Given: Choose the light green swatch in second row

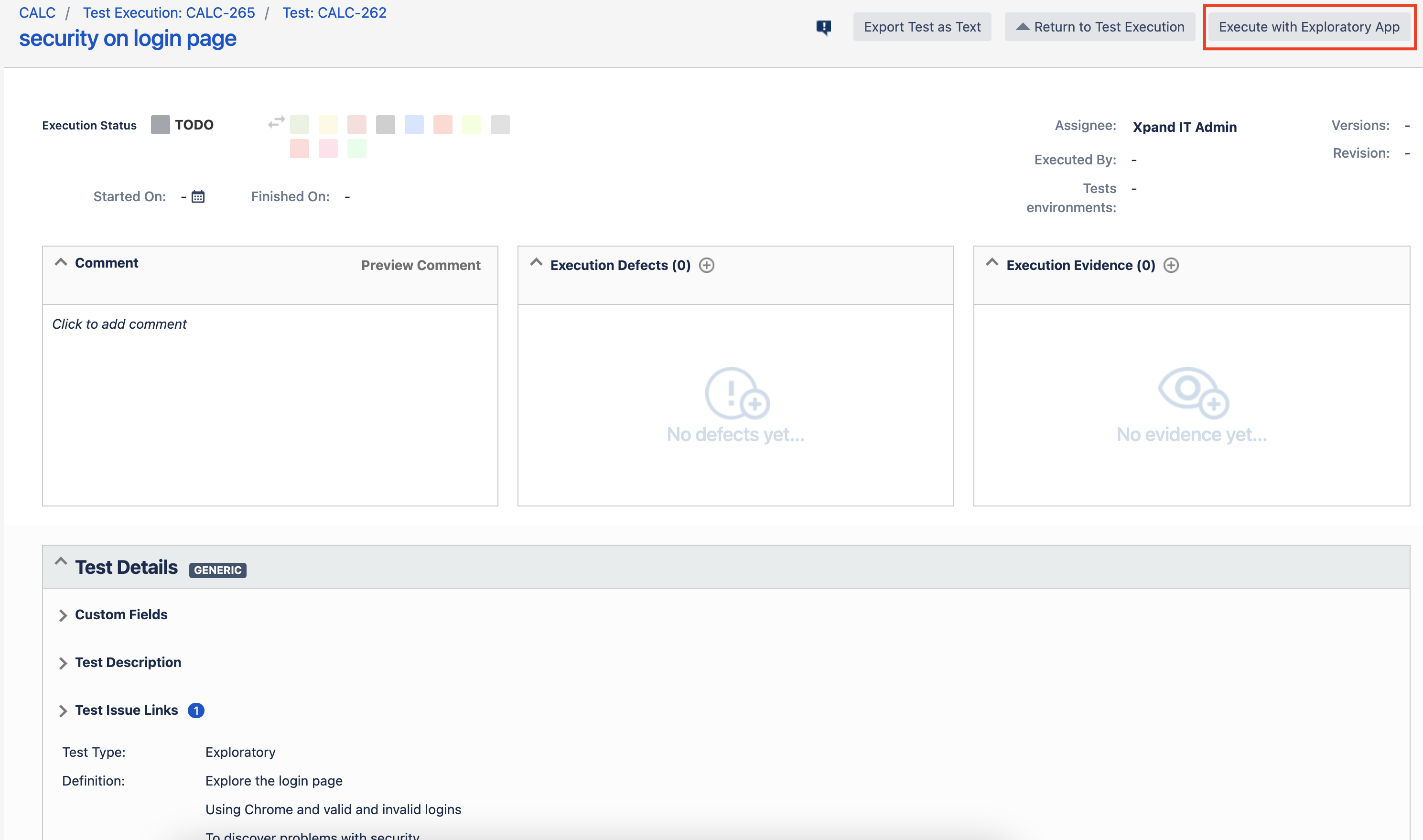Looking at the screenshot, I should tap(356, 148).
